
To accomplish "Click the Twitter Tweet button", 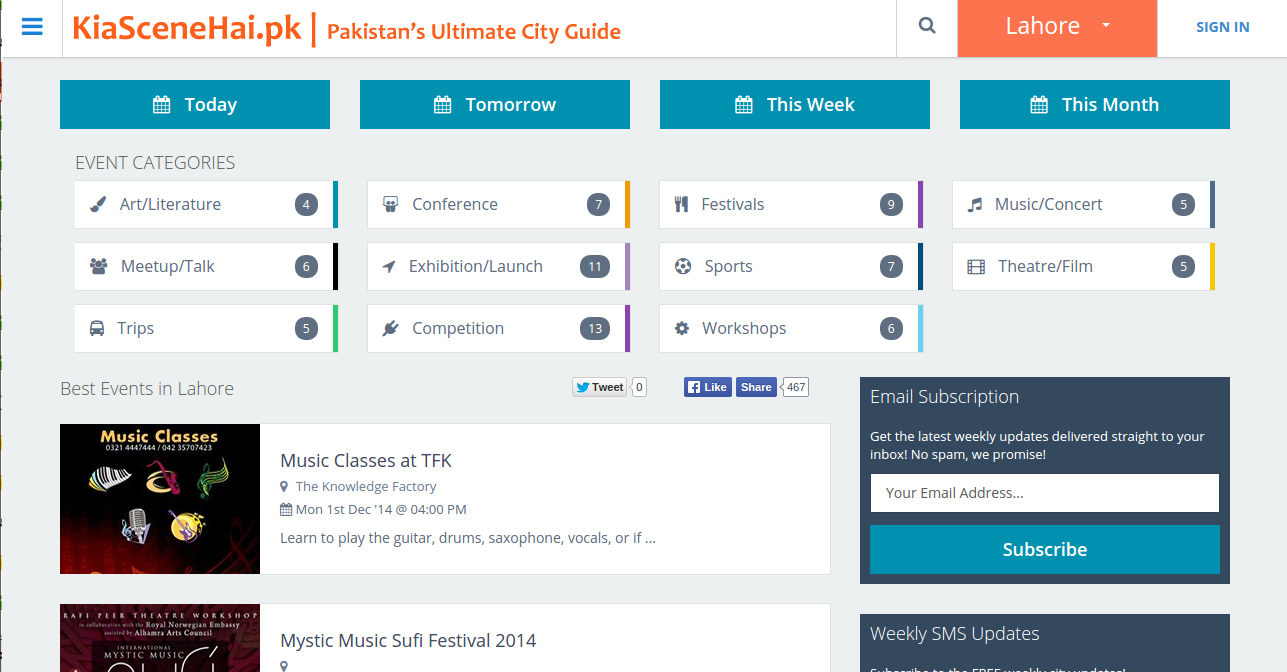I will (x=599, y=387).
